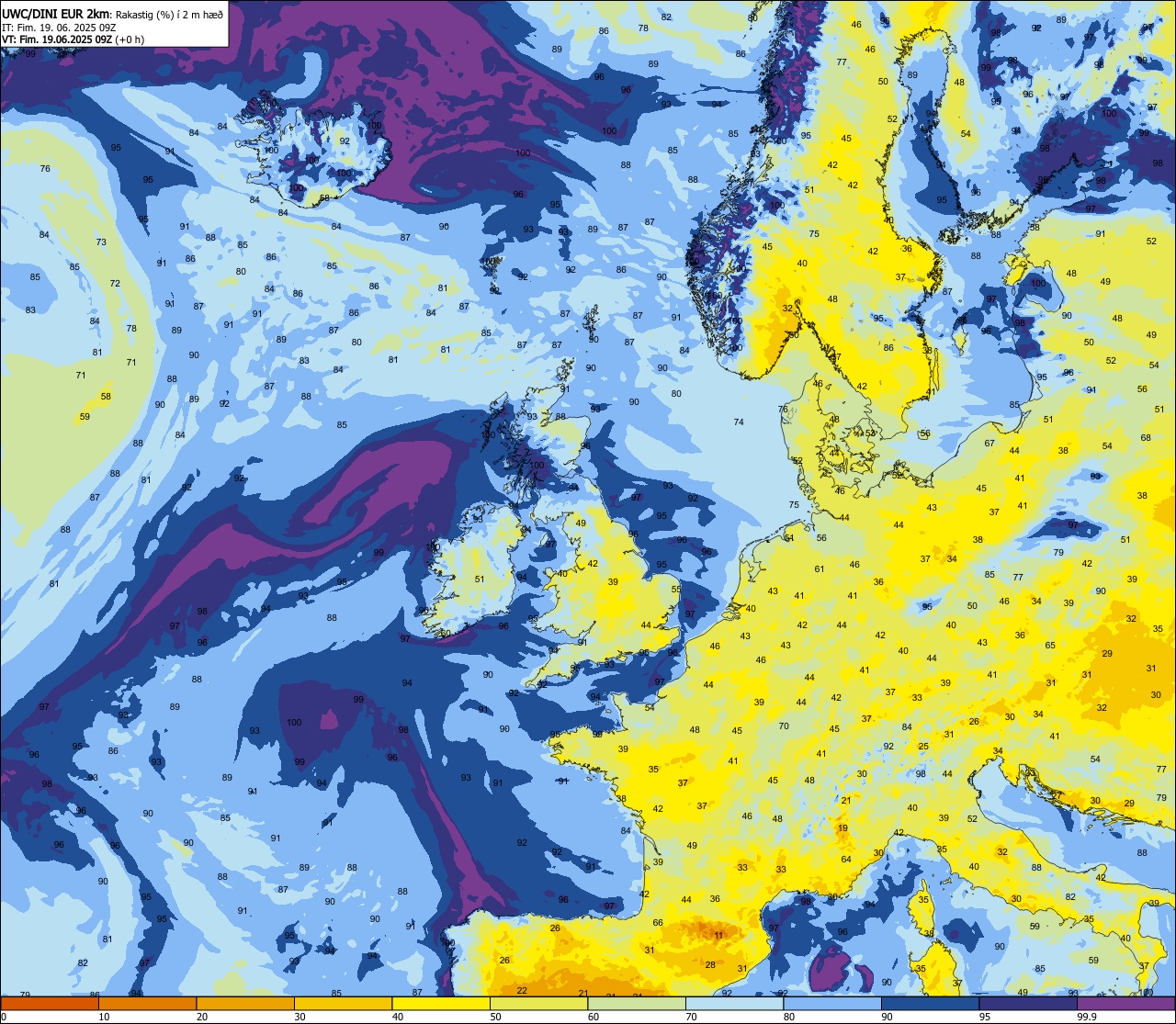The width and height of the screenshot is (1176, 1024).
Task: Pick the 50–60 pale yellow legend swatch
Action: pyautogui.click(x=538, y=1003)
